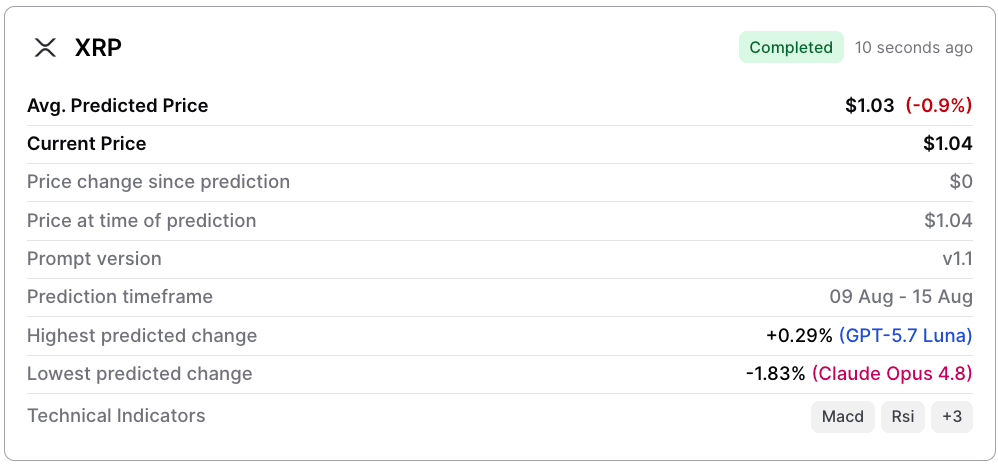Screen dimensions: 998x464
Task: Click the -1.83% lowest predicted change
Action: coord(776,374)
